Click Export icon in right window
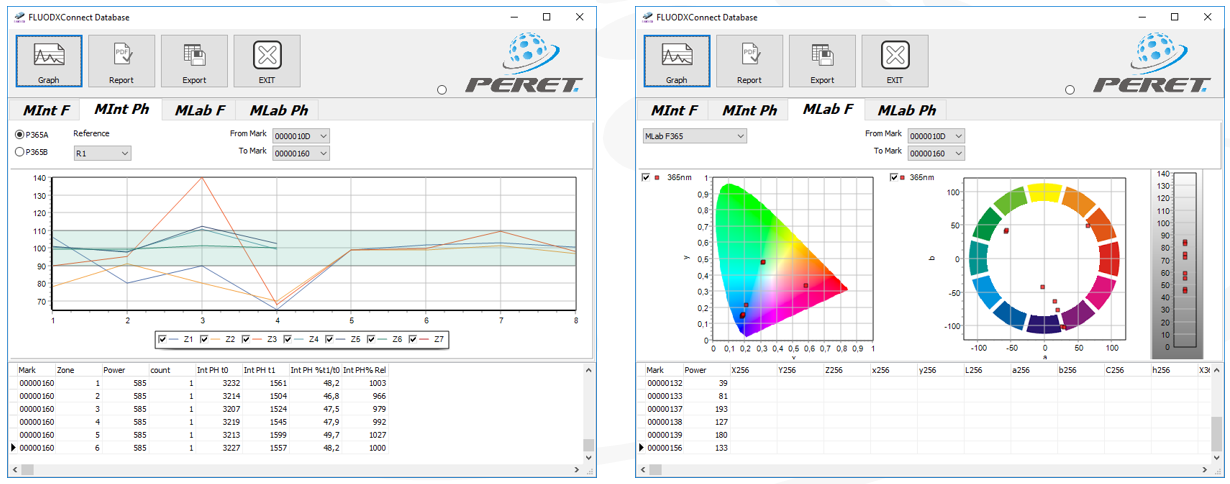 tap(822, 61)
